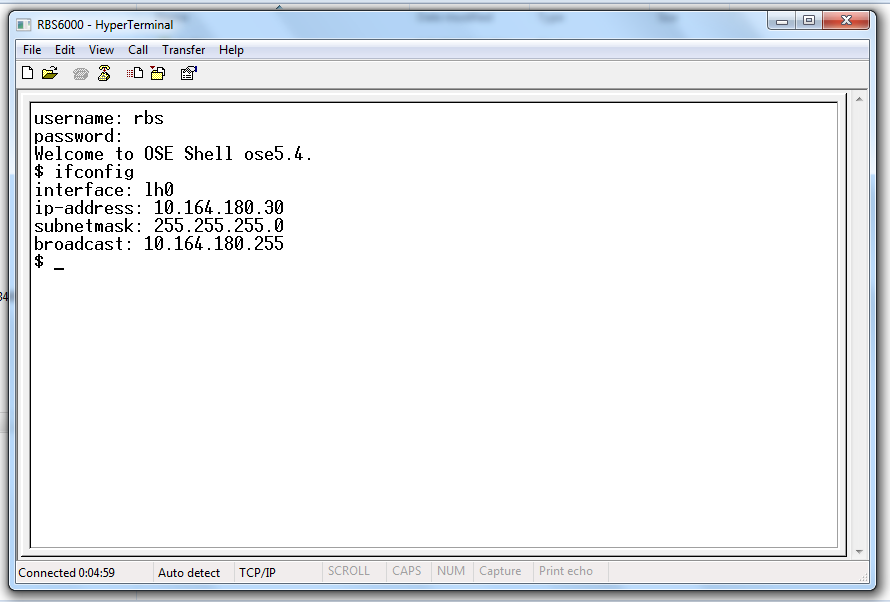Click the Disconnect phone icon
This screenshot has width=890, height=602.
(x=104, y=72)
